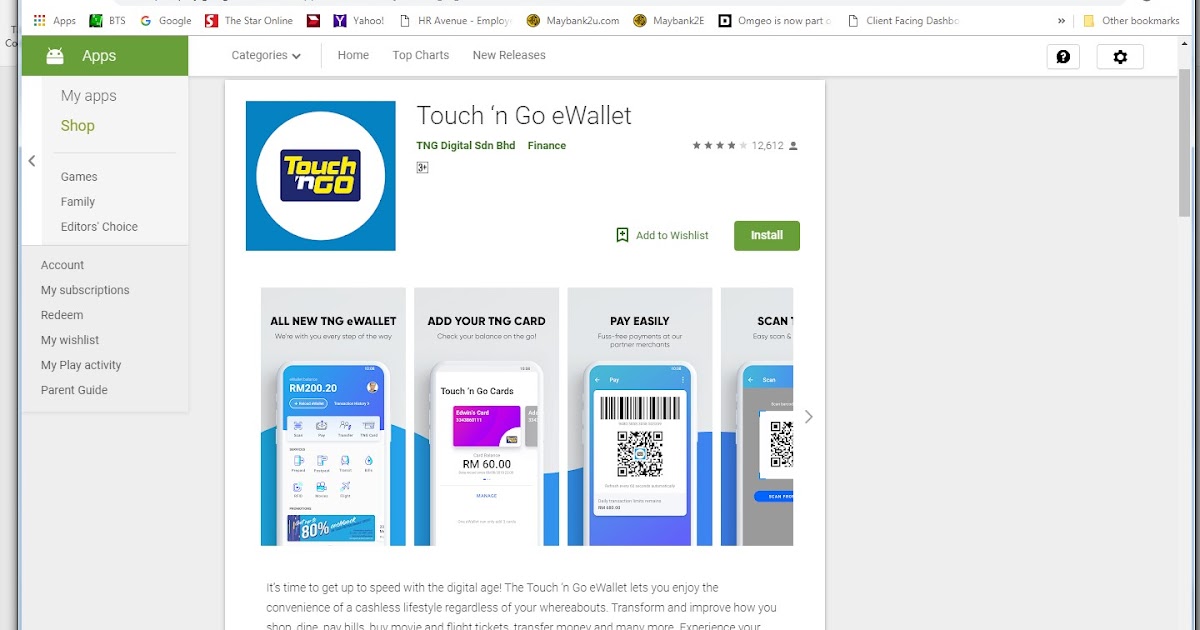Open TNG Digital Sdn Bhd developer link
The image size is (1200, 630).
pos(466,146)
